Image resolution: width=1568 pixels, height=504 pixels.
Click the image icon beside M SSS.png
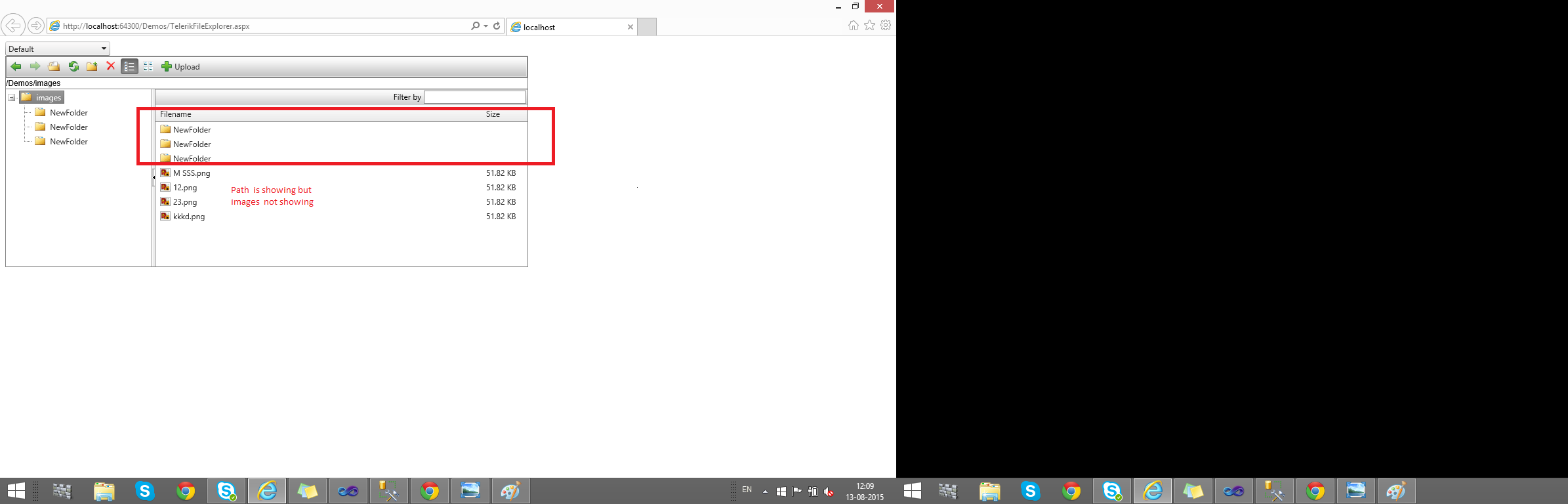click(x=165, y=173)
